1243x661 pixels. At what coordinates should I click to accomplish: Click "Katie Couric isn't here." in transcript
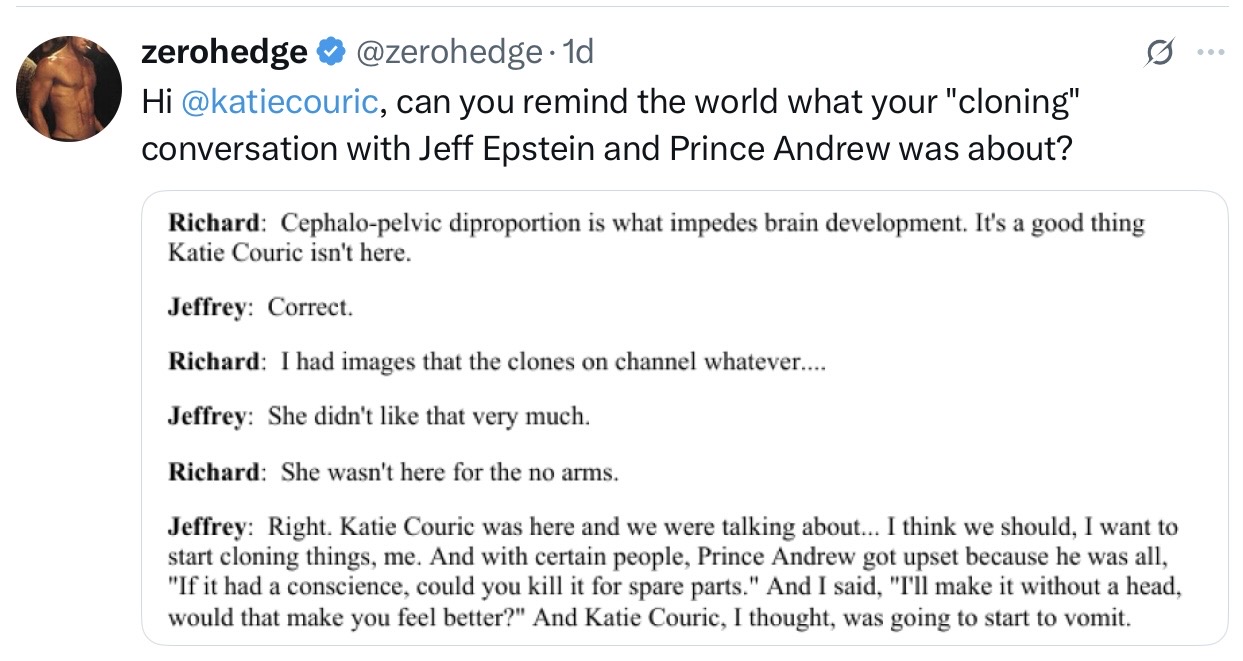pos(289,252)
